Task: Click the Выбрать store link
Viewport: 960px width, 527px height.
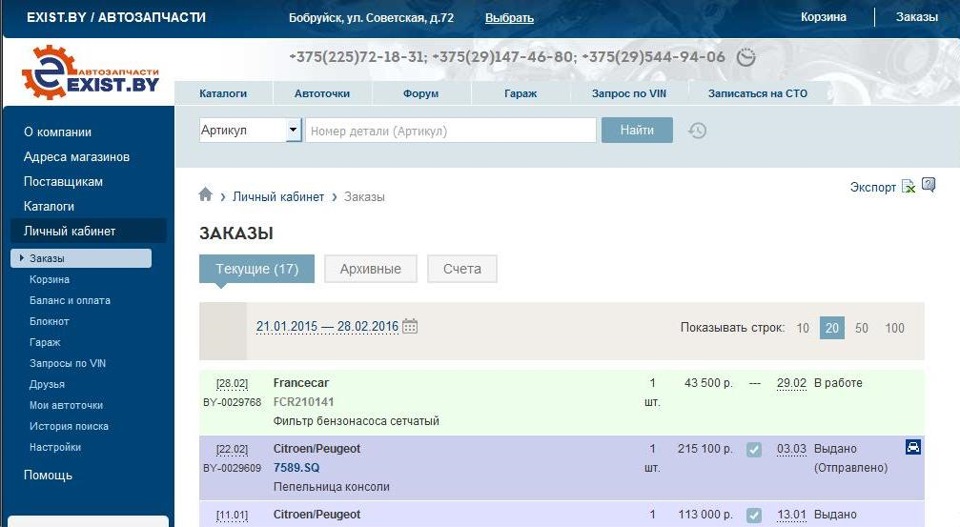Action: coord(509,18)
